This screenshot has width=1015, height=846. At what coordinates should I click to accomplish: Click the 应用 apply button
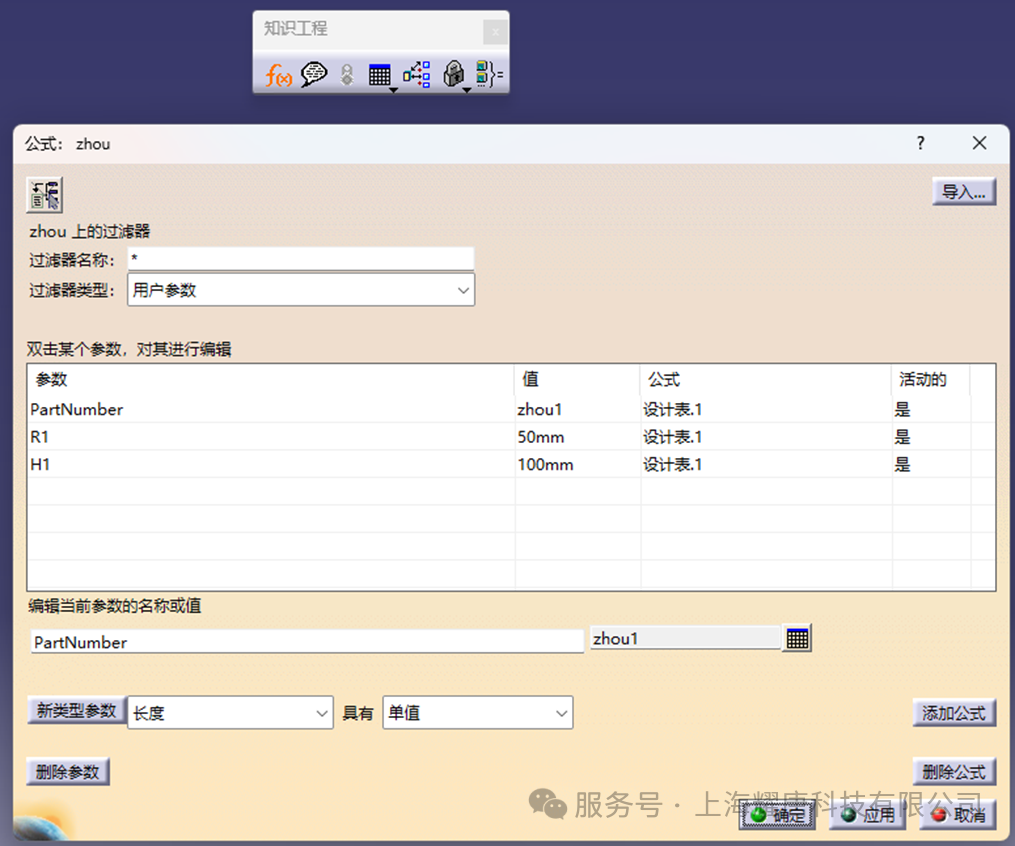pyautogui.click(x=868, y=815)
